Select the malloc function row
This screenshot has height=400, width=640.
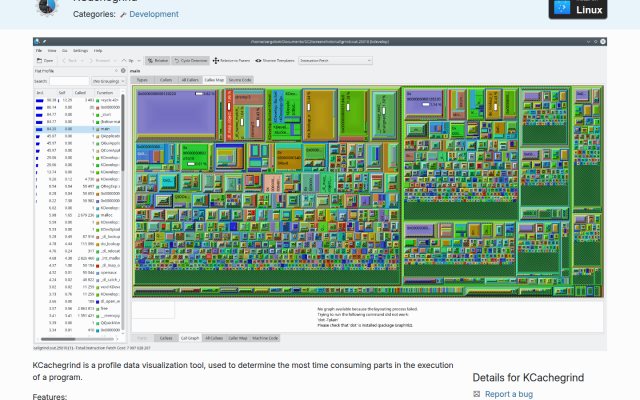(77, 215)
